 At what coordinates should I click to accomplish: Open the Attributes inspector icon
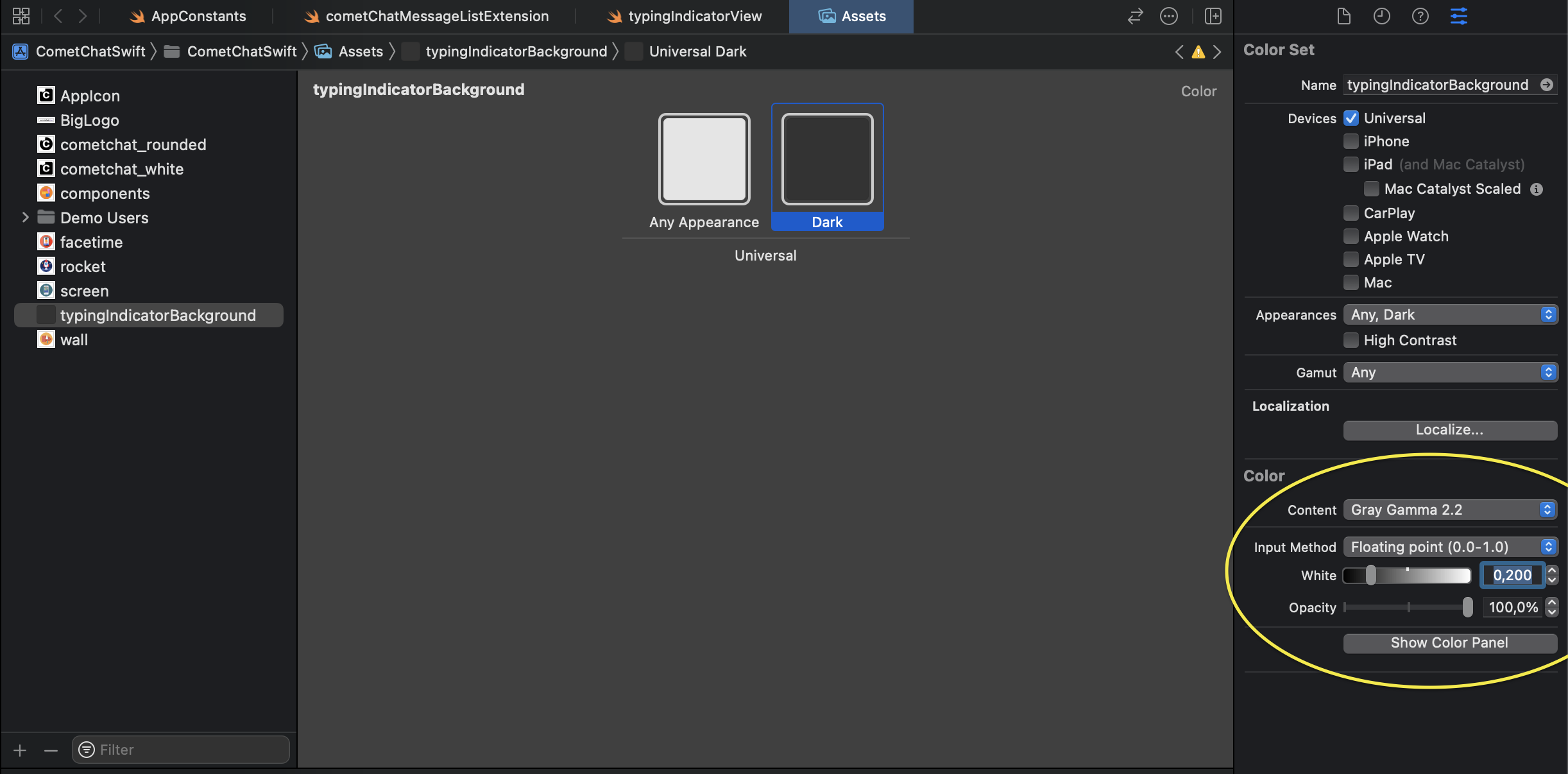[1458, 16]
